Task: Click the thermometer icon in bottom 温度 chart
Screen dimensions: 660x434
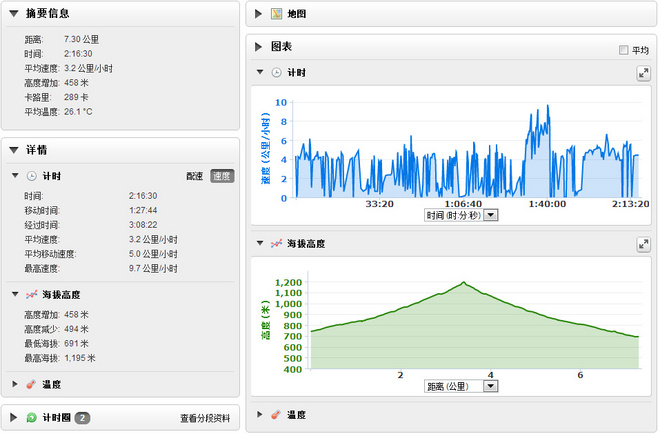Action: click(x=276, y=414)
